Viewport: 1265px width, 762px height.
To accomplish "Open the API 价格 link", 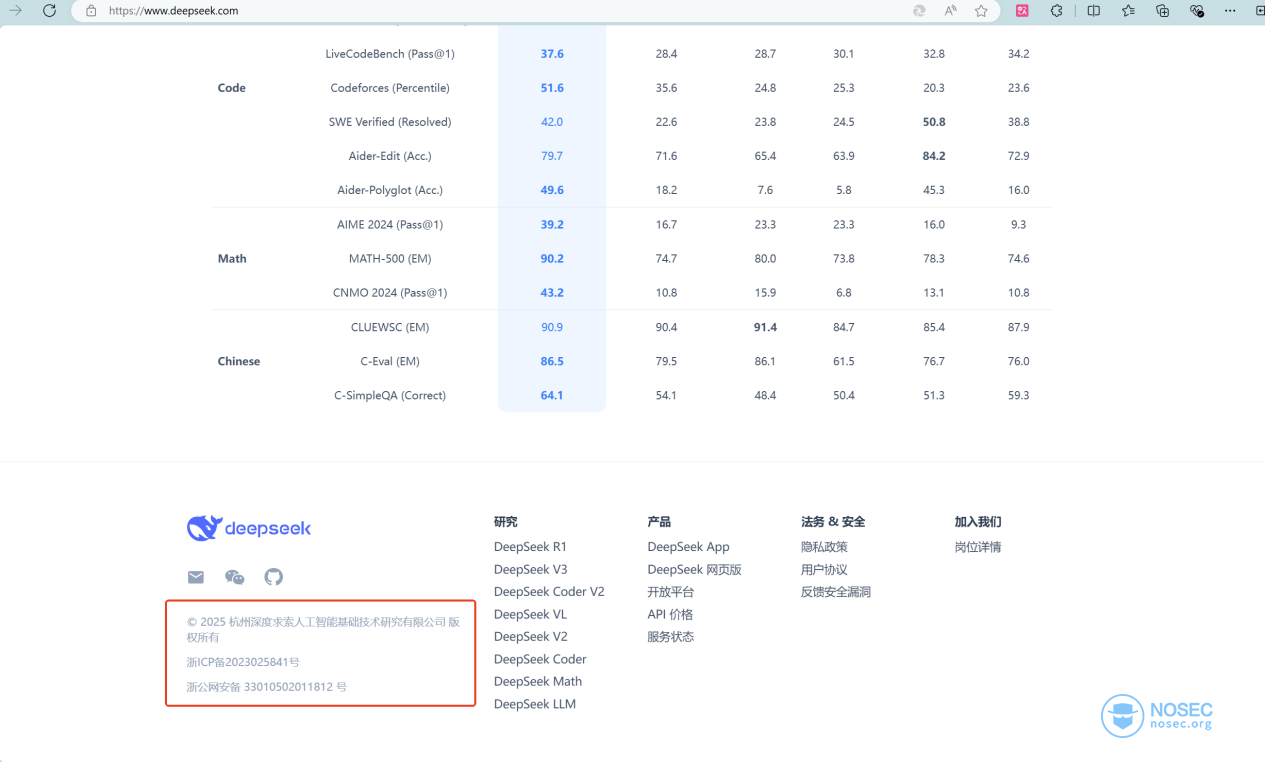I will (670, 614).
